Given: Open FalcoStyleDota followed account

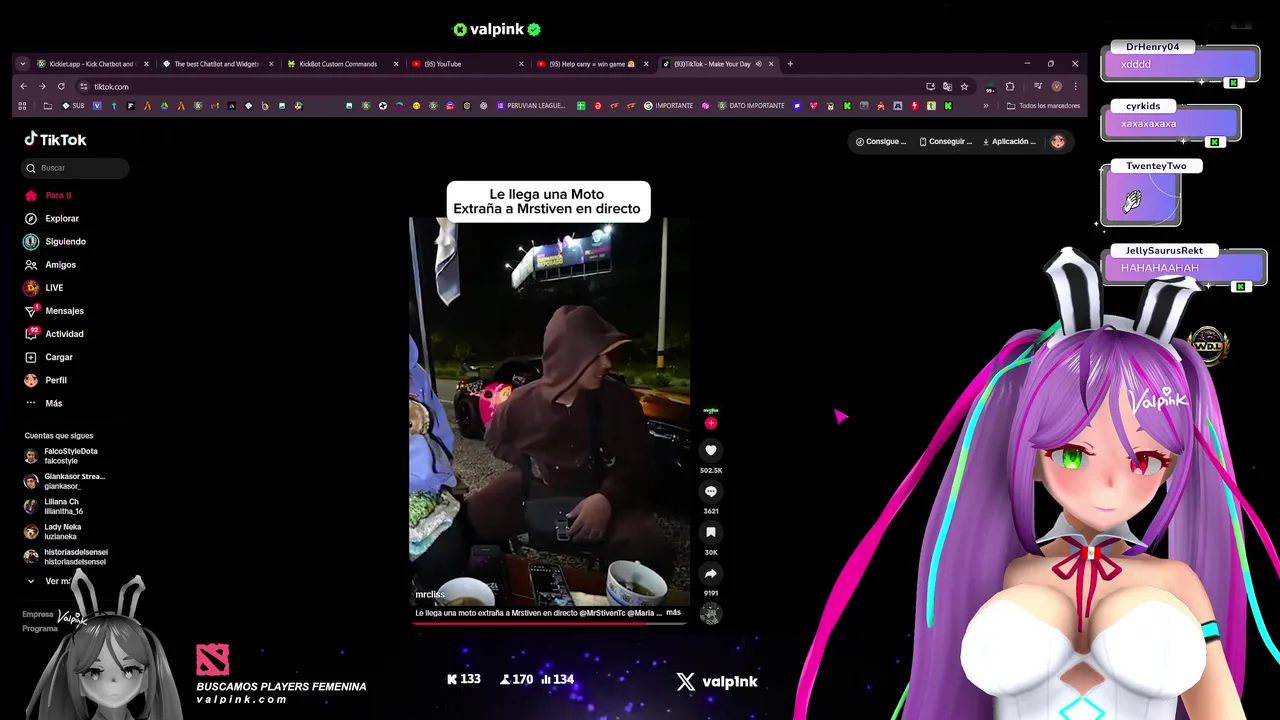Looking at the screenshot, I should click(x=61, y=456).
